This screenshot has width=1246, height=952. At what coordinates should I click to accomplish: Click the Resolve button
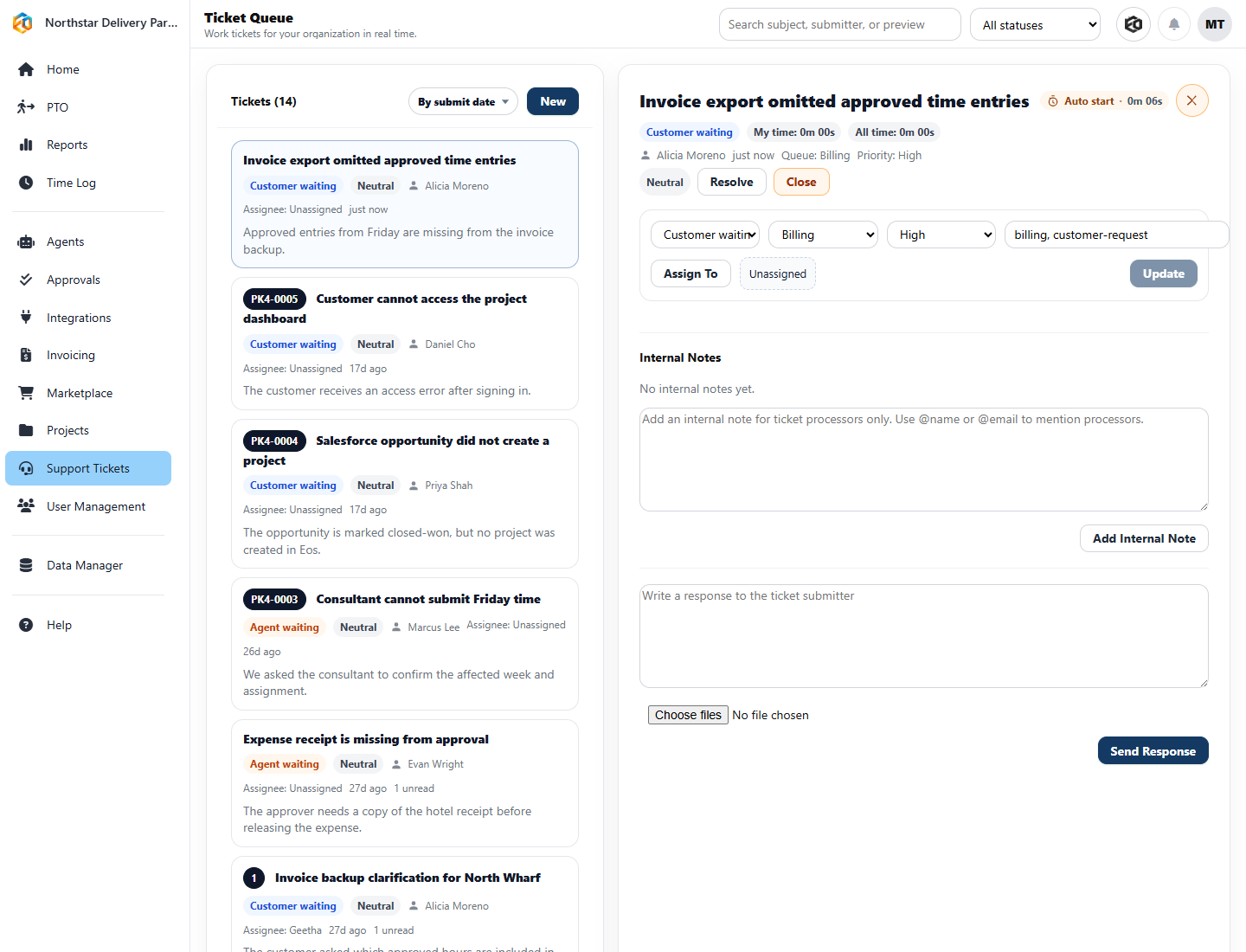pyautogui.click(x=732, y=182)
